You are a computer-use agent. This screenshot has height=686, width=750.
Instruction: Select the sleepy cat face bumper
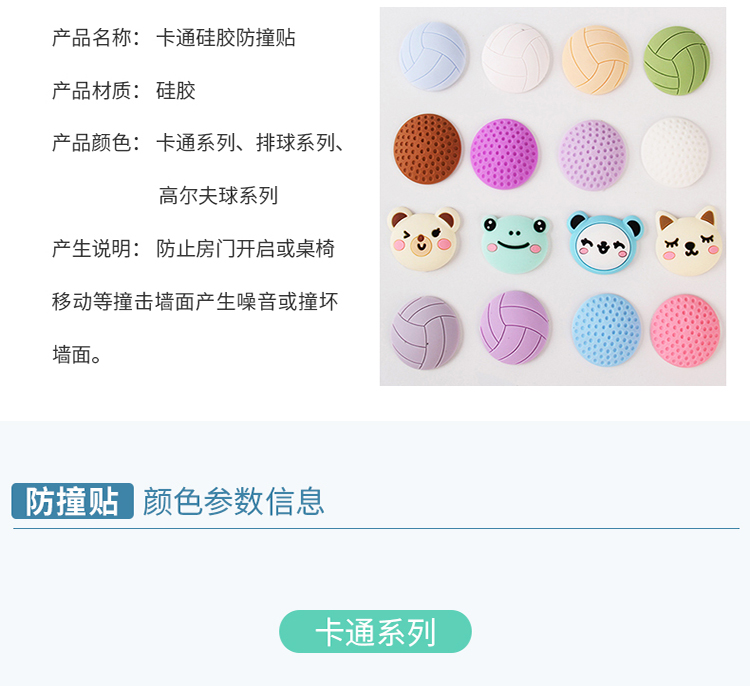[688, 241]
